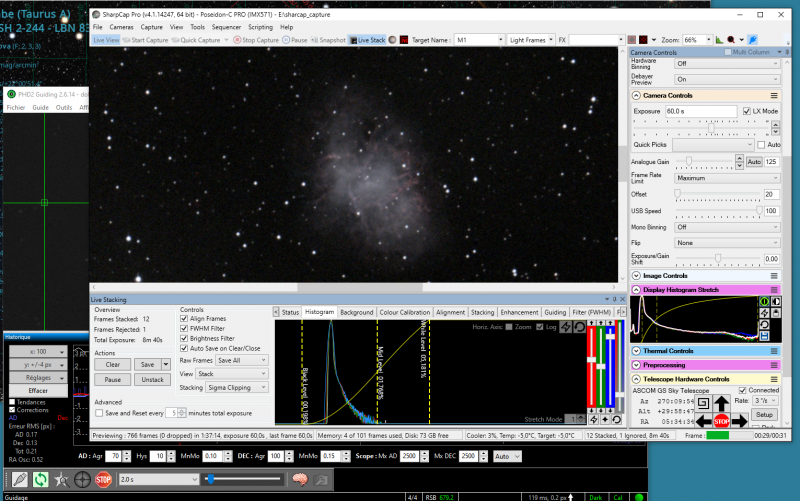
Task: Open the Scripting menu
Action: (260, 27)
